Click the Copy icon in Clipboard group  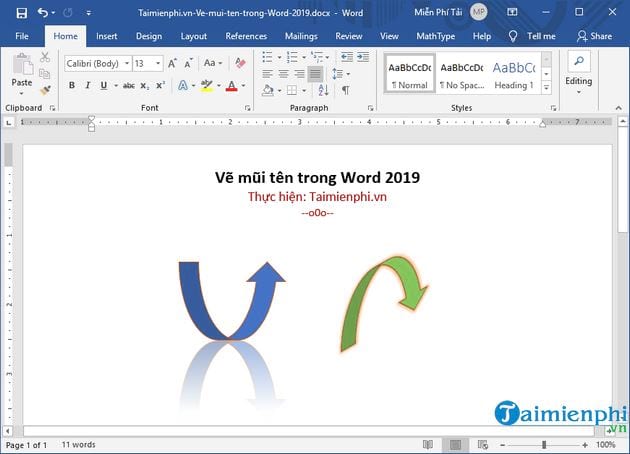point(45,74)
